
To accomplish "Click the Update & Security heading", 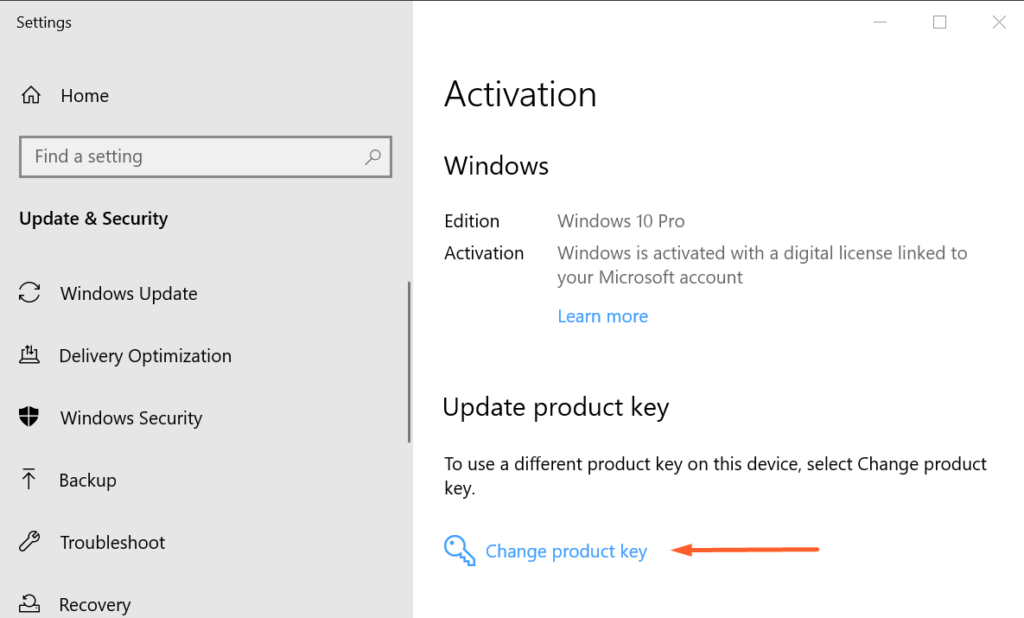I will coord(93,219).
